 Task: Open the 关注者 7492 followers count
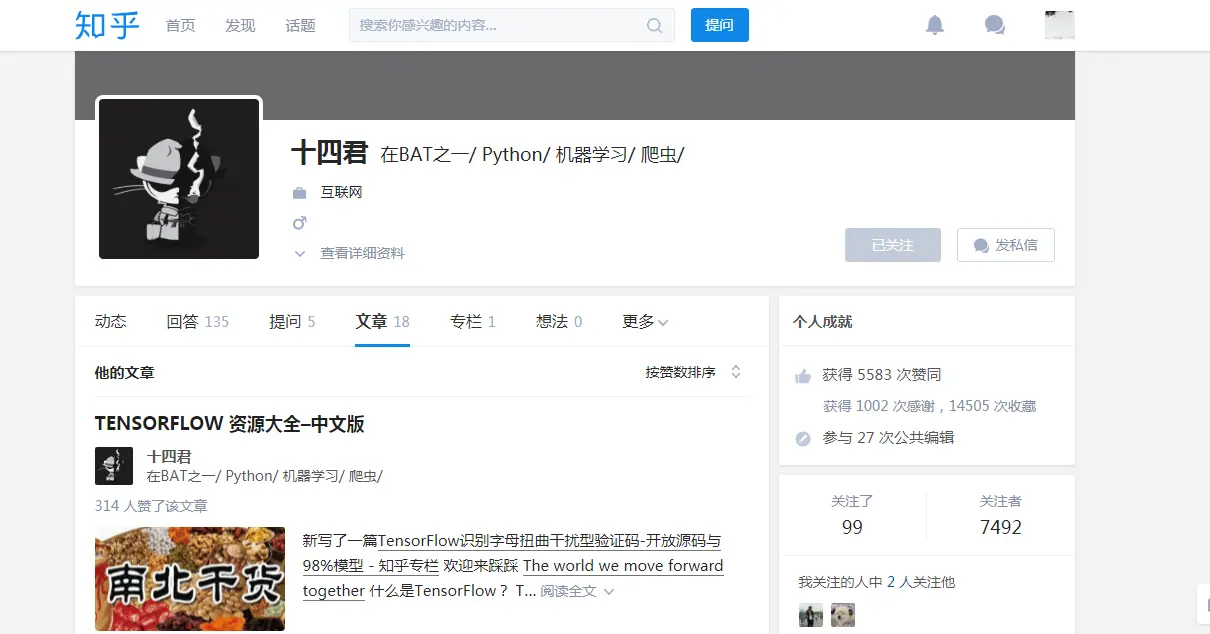click(1001, 515)
